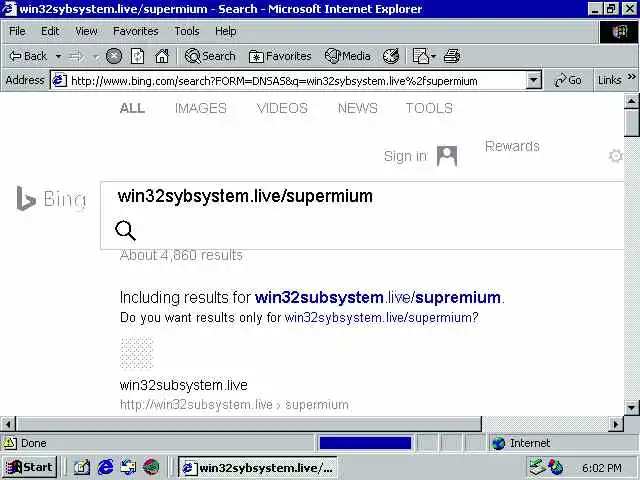
Task: Click the Stop loading icon
Action: pyautogui.click(x=114, y=56)
